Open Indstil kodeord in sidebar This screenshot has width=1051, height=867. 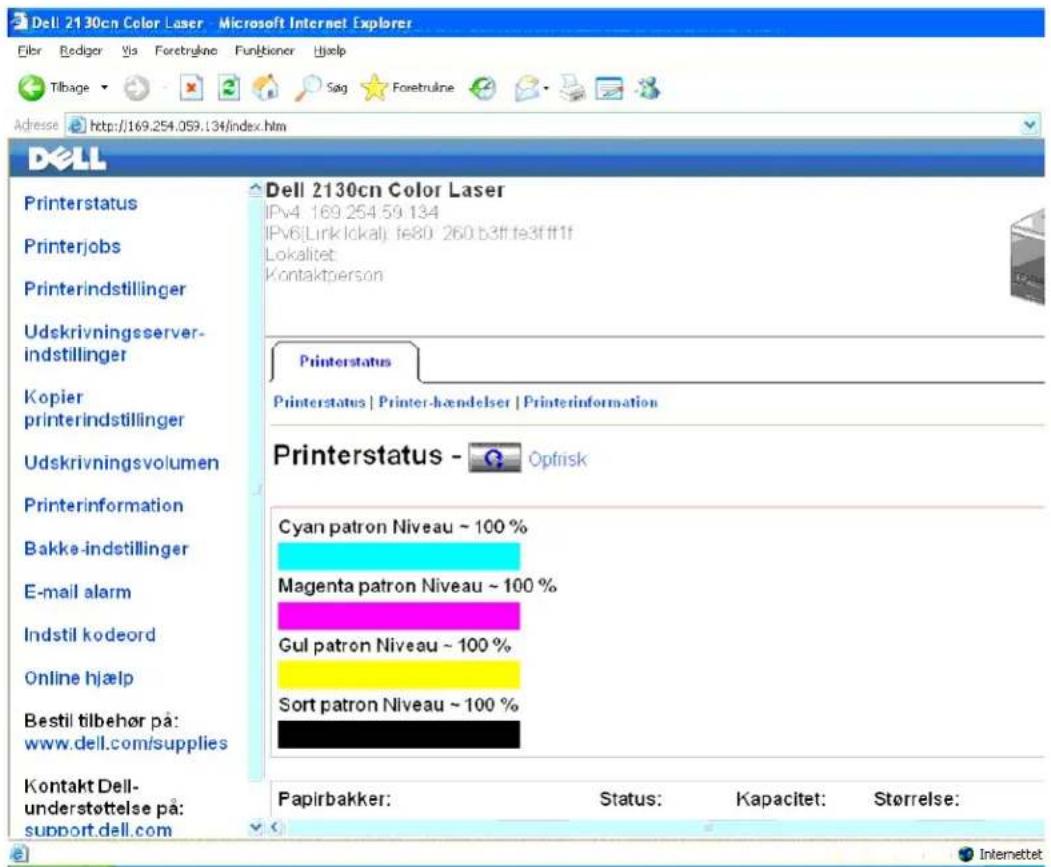[89, 634]
